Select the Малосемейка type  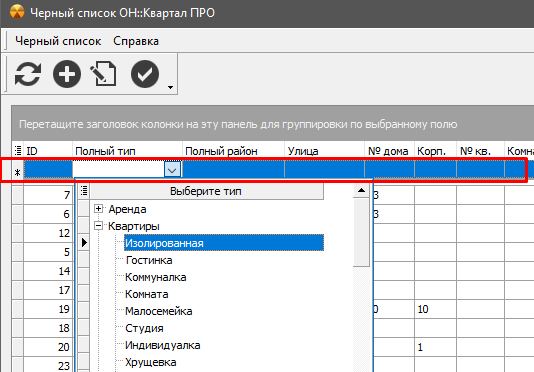[x=159, y=311]
